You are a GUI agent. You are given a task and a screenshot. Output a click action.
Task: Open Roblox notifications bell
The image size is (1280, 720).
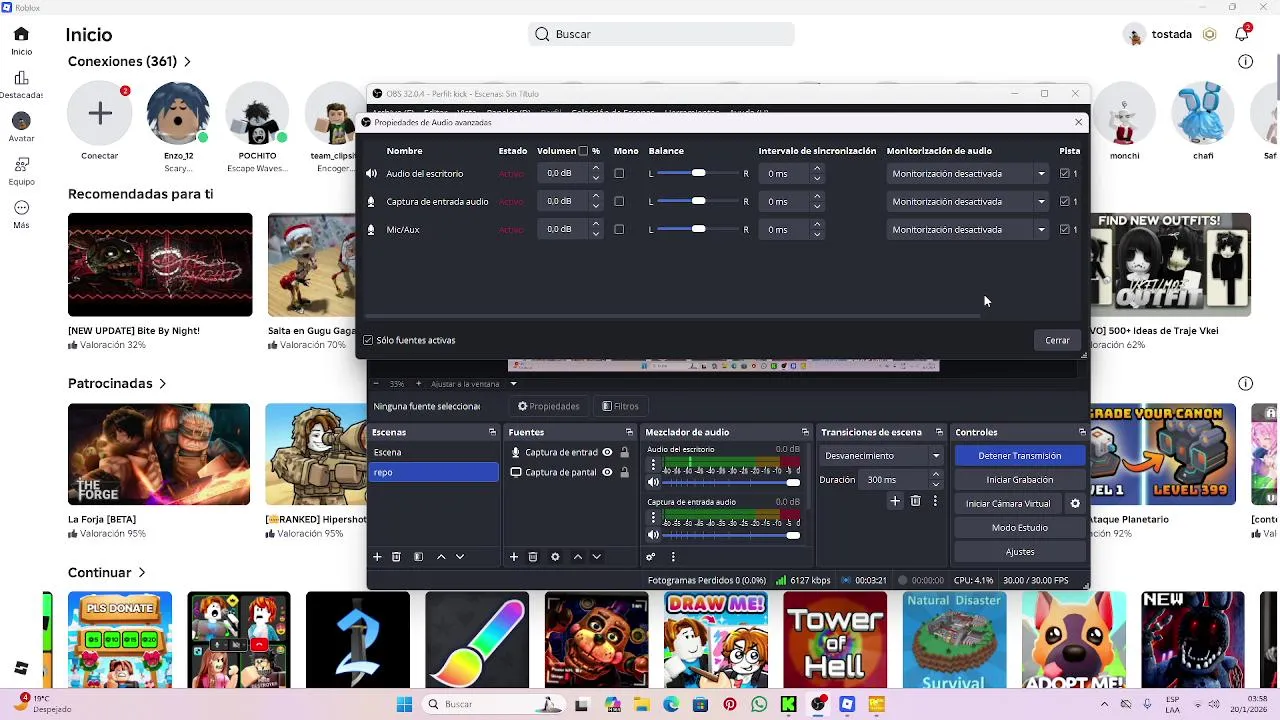pyautogui.click(x=1242, y=34)
